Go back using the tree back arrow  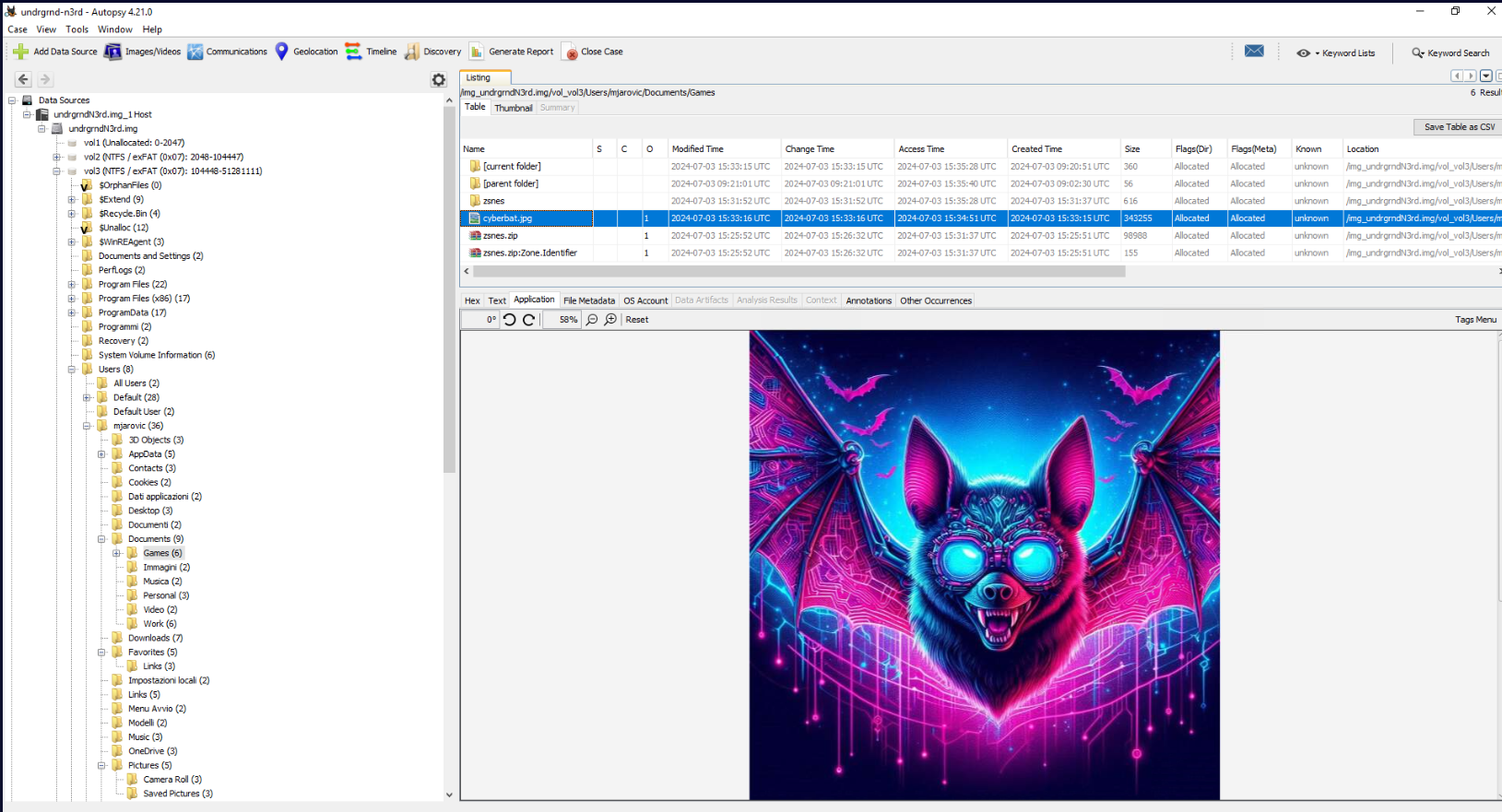[x=24, y=79]
